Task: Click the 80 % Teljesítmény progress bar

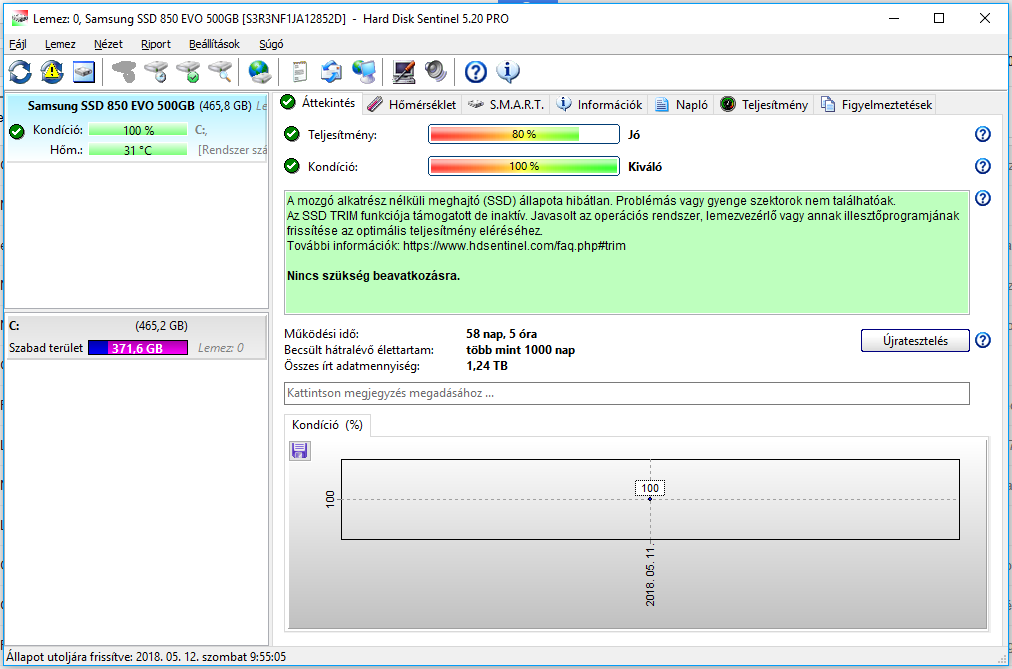Action: [524, 134]
